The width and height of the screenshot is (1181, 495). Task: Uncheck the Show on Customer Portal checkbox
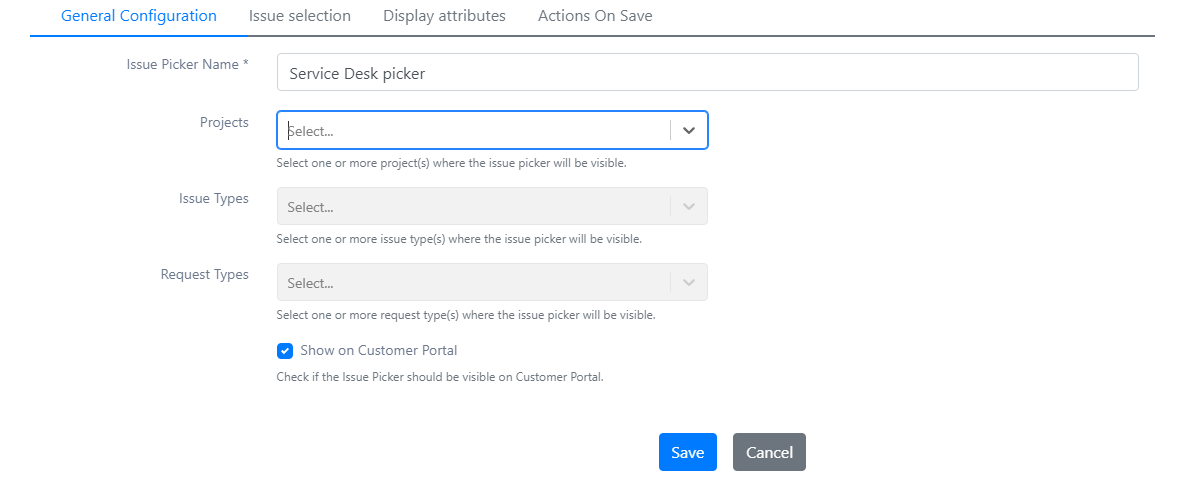click(x=285, y=350)
